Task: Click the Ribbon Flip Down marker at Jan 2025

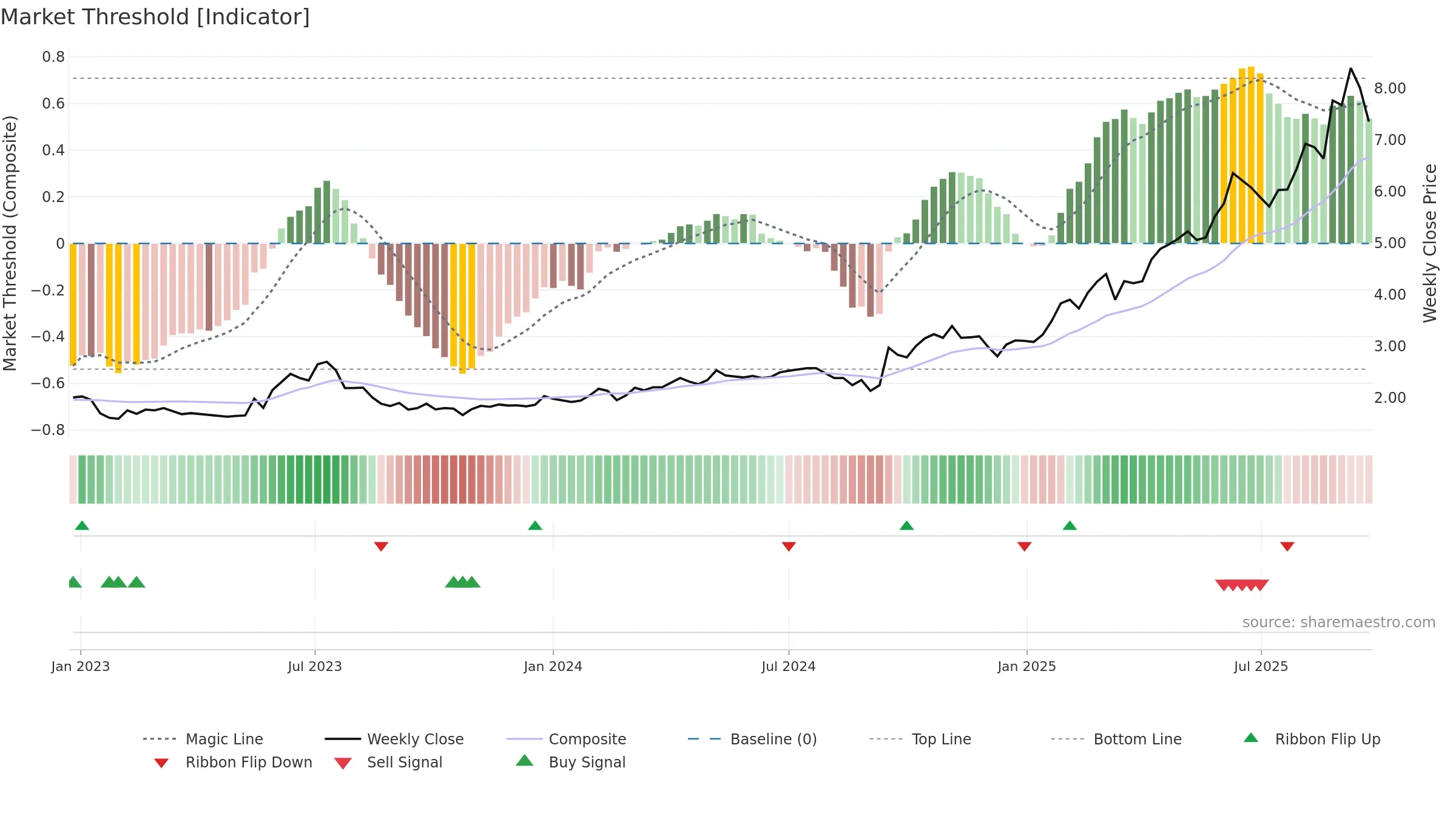Action: [x=1025, y=547]
